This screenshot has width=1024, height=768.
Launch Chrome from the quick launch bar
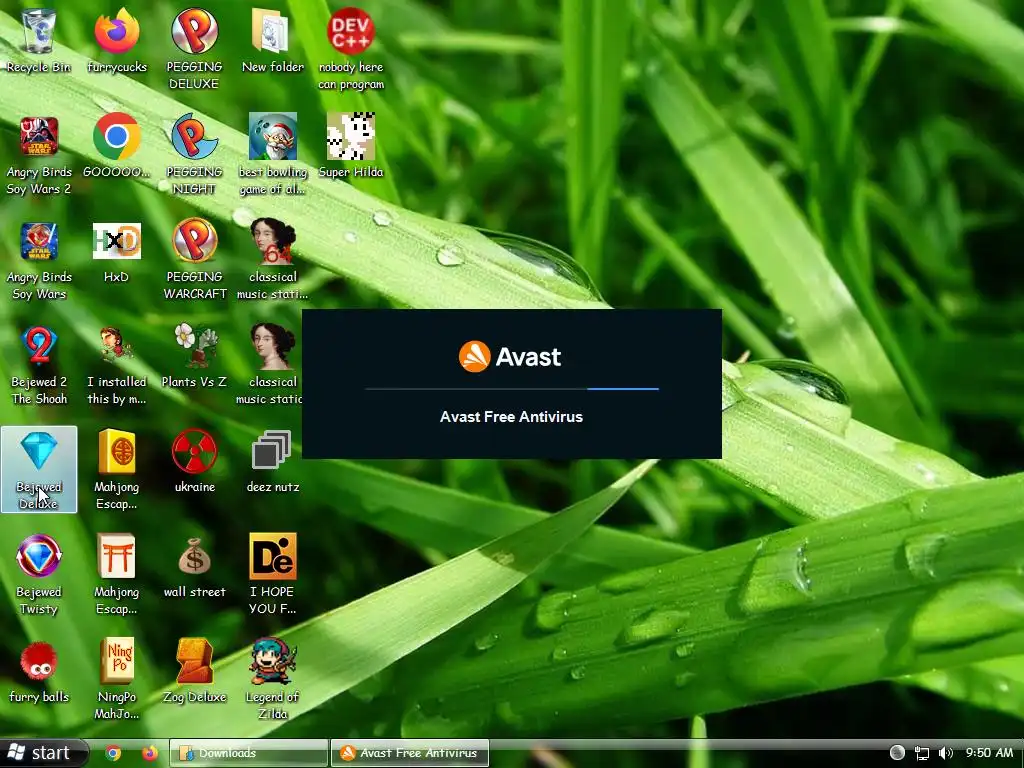pos(113,753)
